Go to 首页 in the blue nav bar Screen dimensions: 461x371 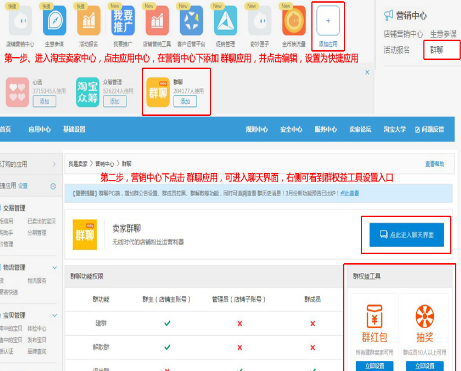5,129
